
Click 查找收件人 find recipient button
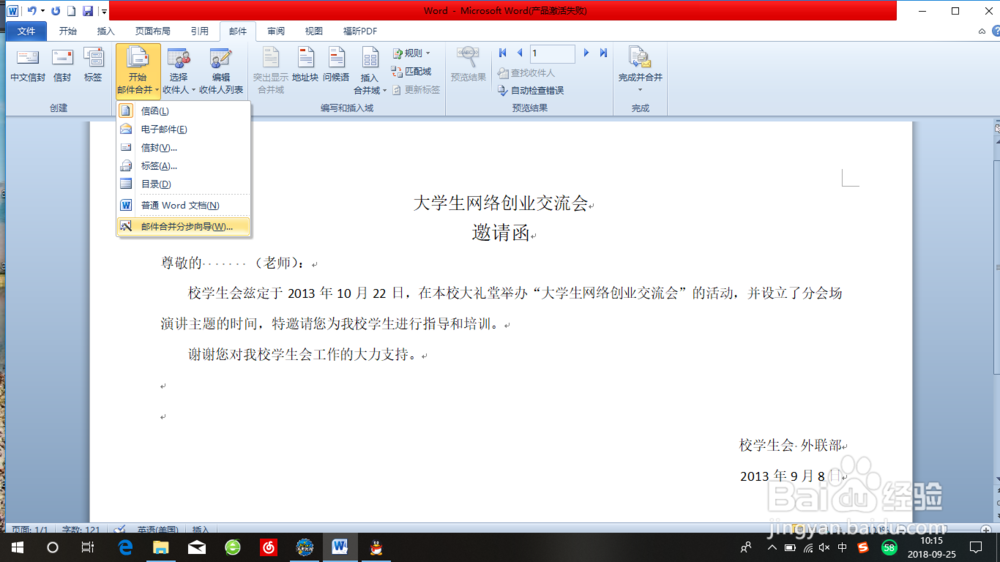pos(526,73)
